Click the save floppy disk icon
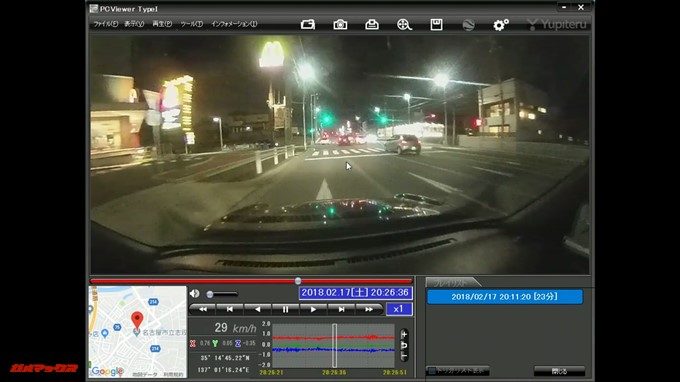 436,25
